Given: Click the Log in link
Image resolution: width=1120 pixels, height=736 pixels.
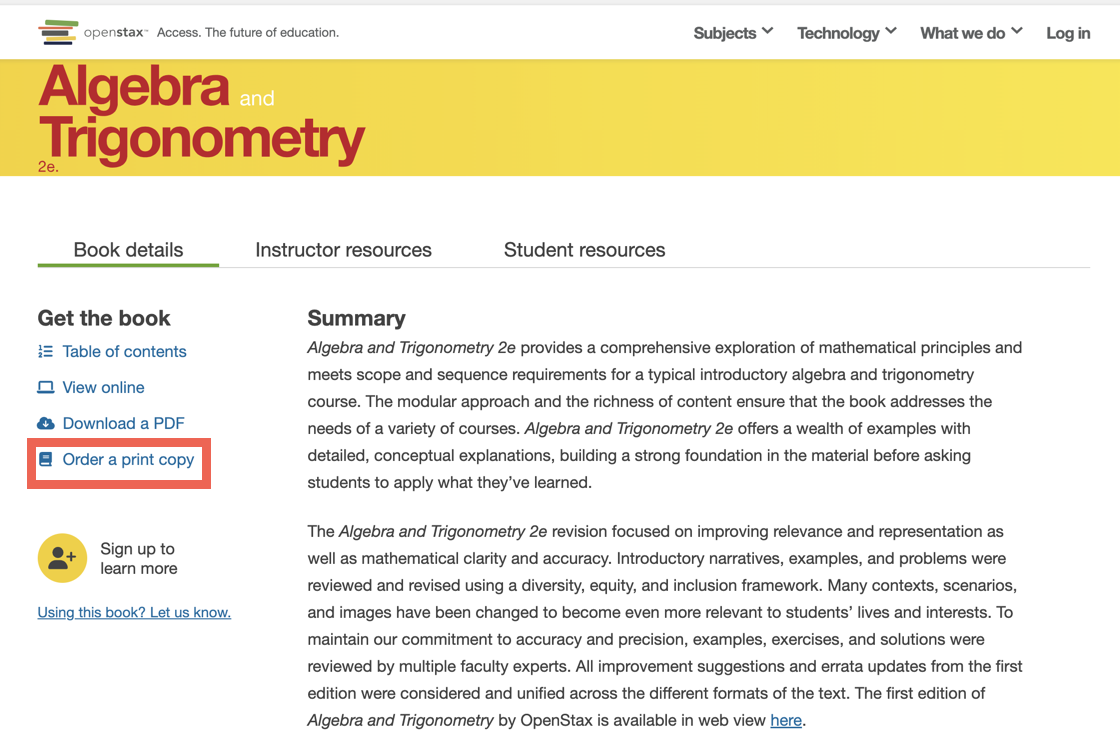Looking at the screenshot, I should (x=1068, y=32).
